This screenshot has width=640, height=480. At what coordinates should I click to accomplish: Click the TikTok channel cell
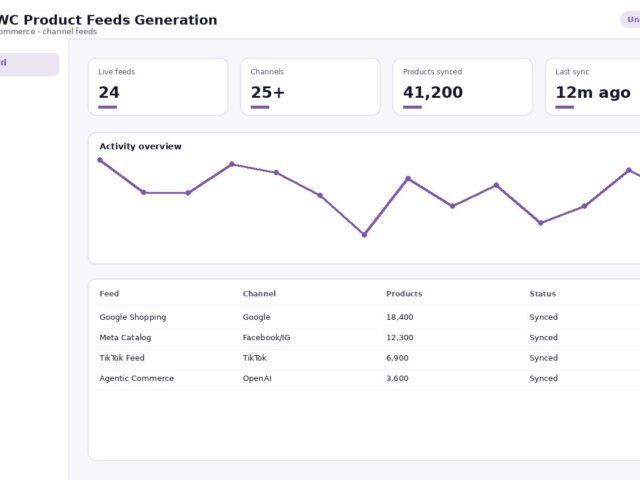[255, 358]
